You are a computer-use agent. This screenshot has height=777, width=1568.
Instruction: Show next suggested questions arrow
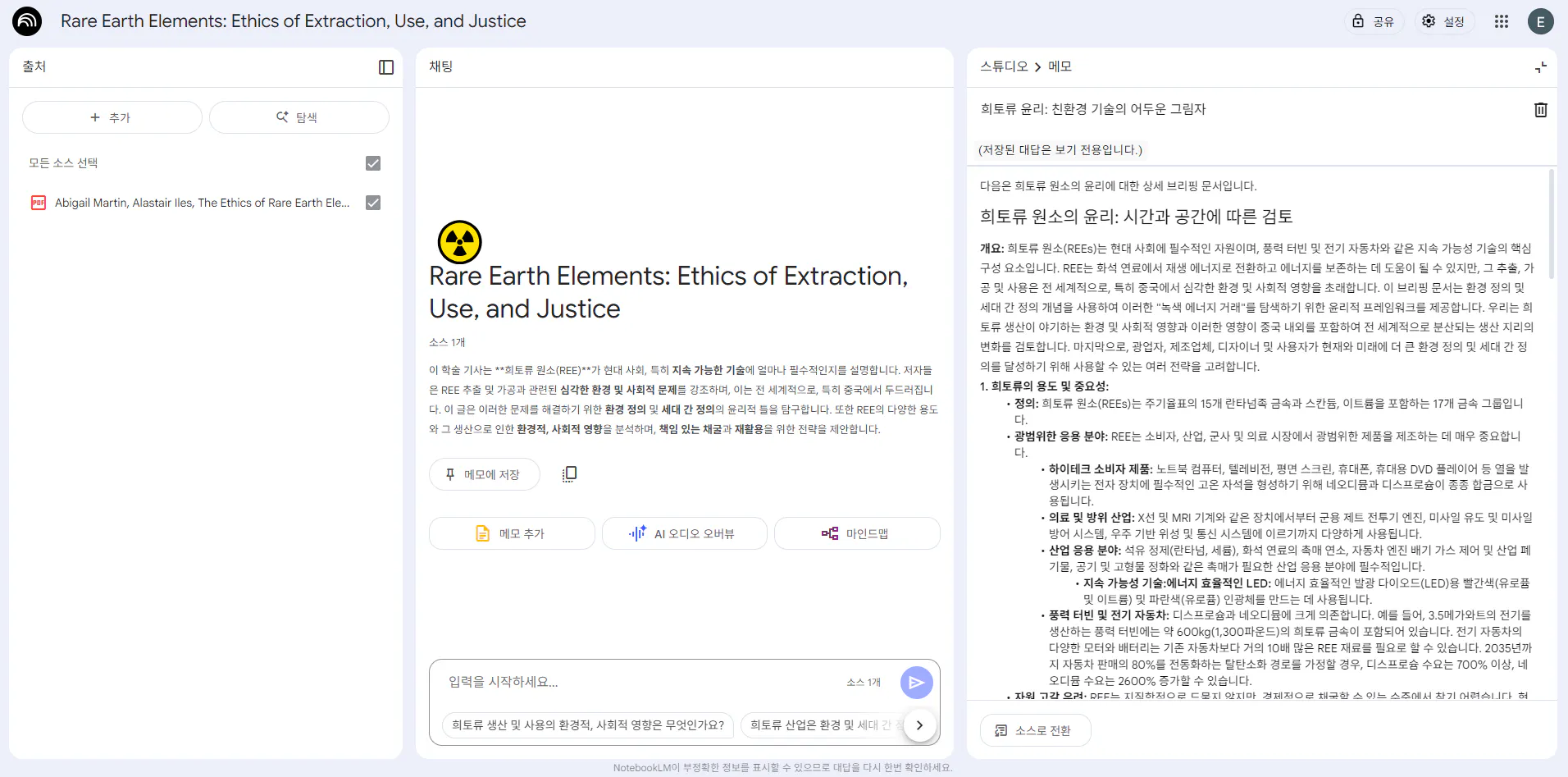919,725
